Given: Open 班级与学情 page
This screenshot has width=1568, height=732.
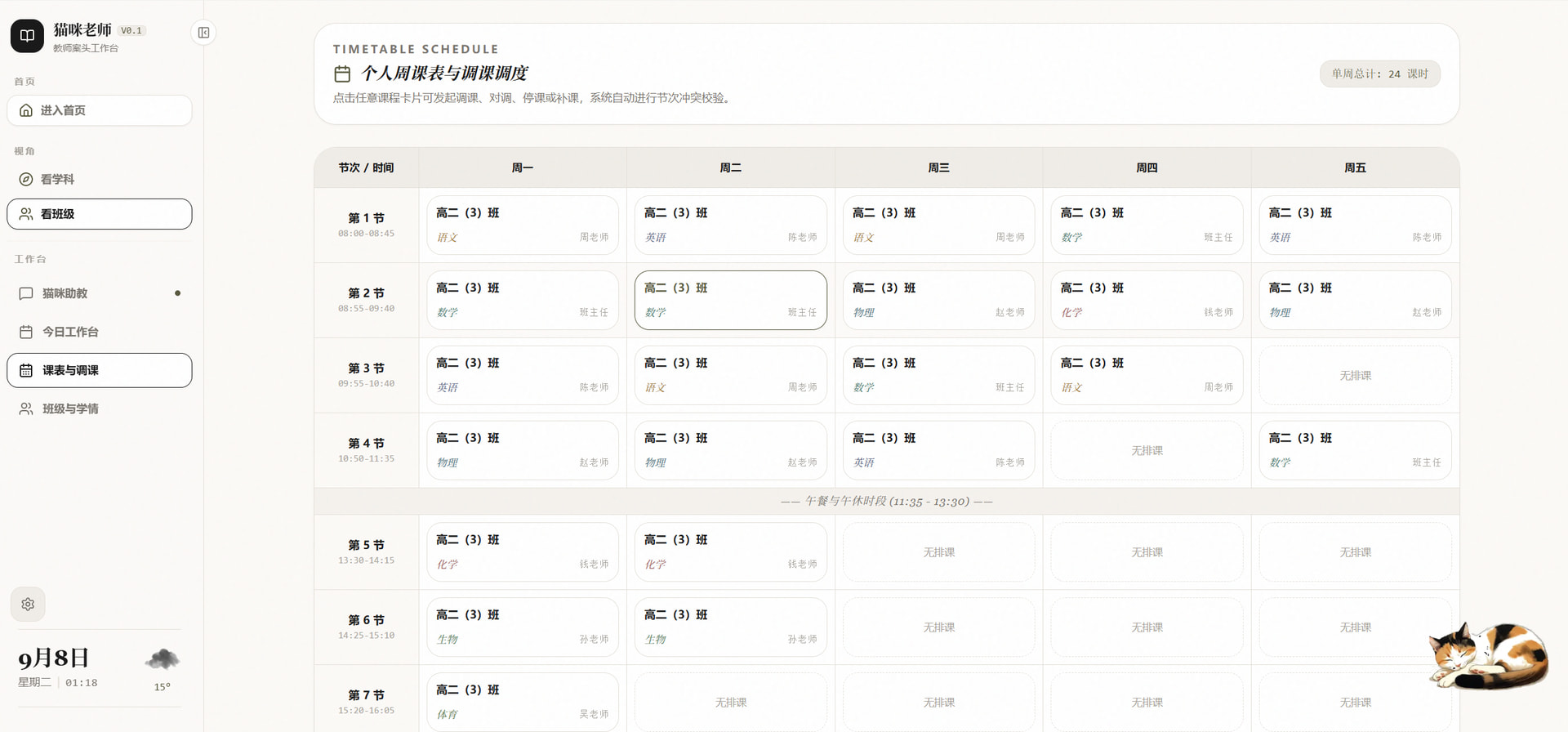Looking at the screenshot, I should 100,408.
